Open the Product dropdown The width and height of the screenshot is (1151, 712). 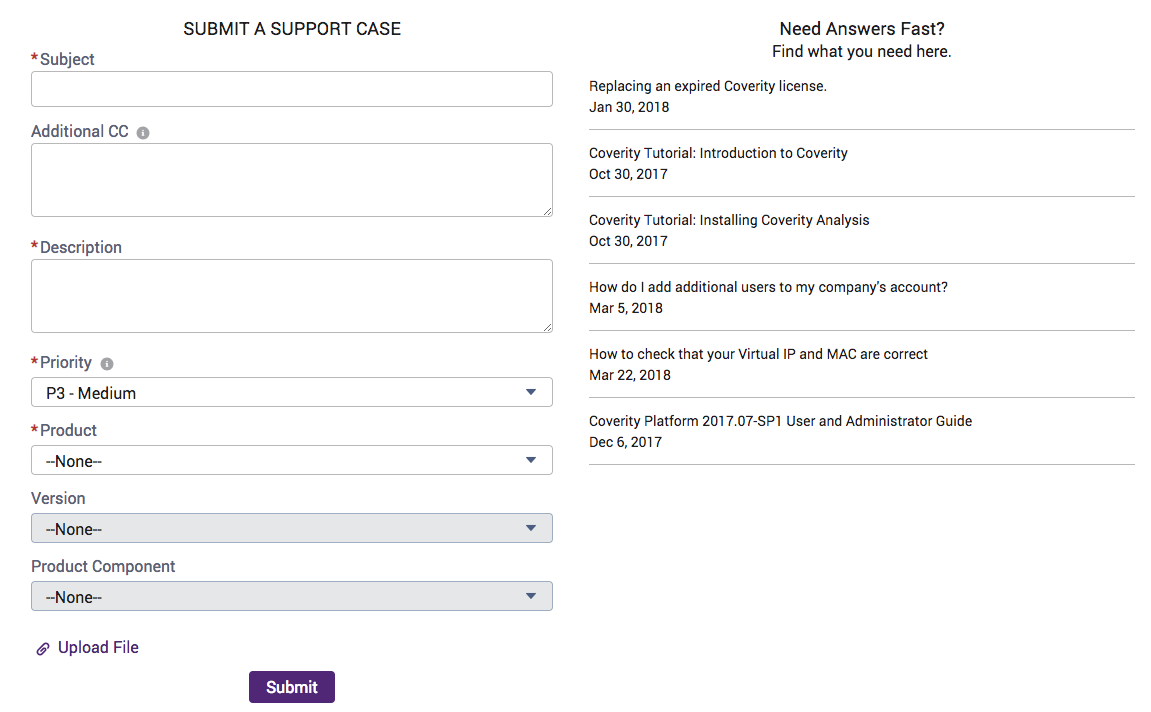click(x=292, y=460)
